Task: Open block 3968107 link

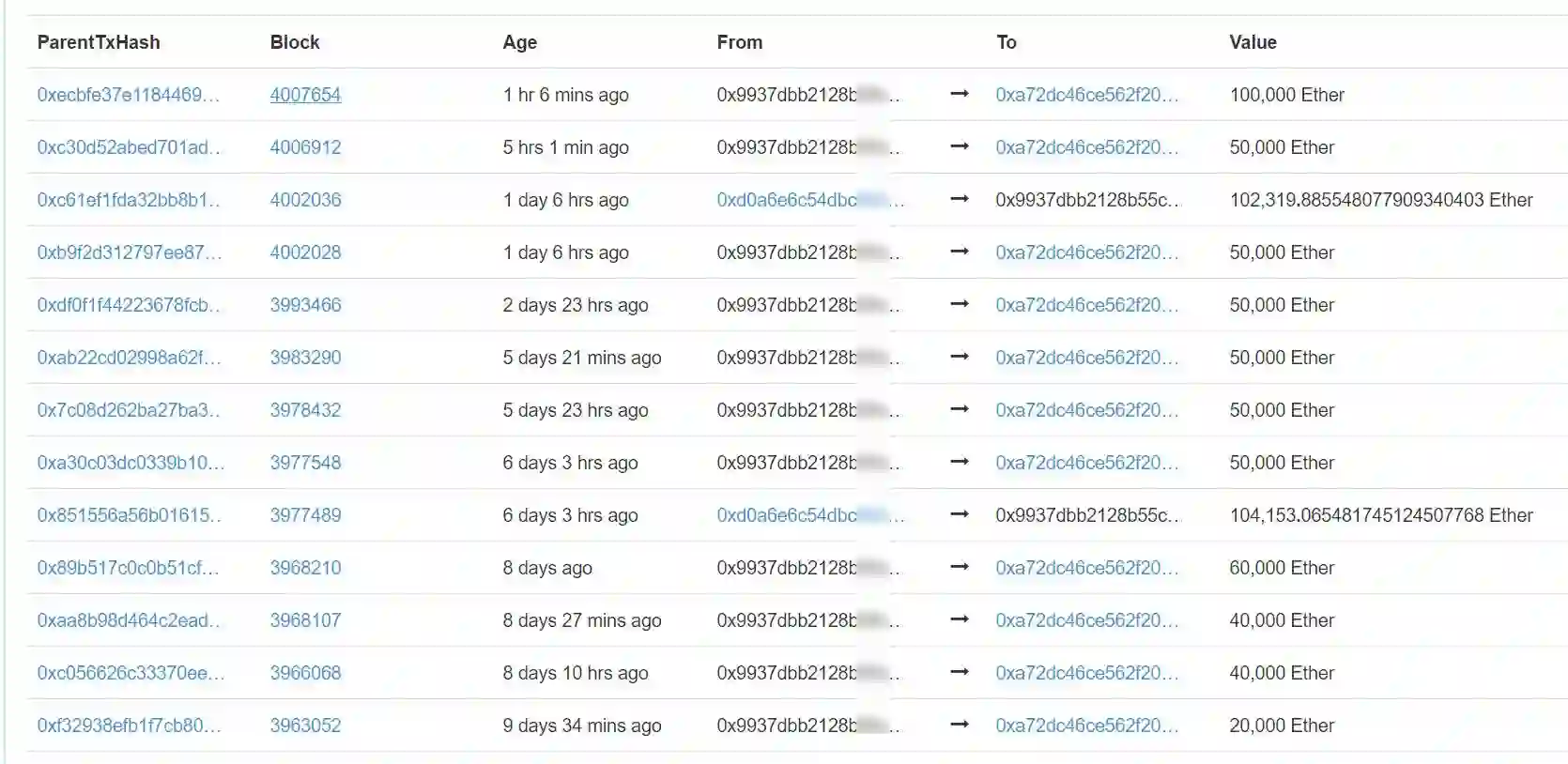Action: click(x=305, y=620)
